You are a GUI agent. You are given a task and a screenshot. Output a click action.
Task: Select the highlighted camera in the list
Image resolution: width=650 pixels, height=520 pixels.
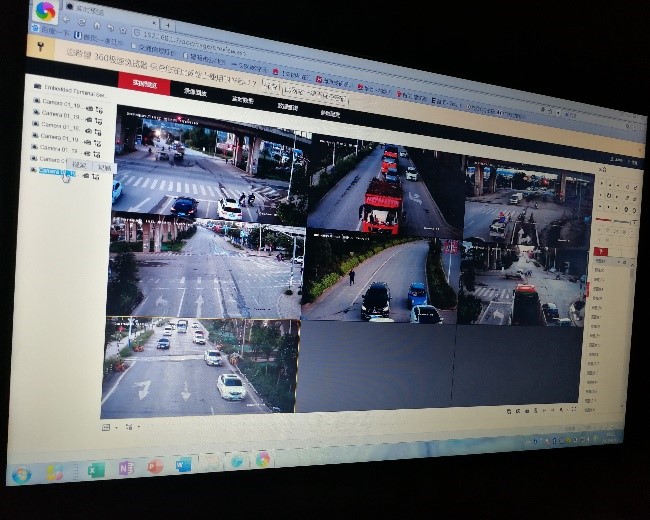55,172
